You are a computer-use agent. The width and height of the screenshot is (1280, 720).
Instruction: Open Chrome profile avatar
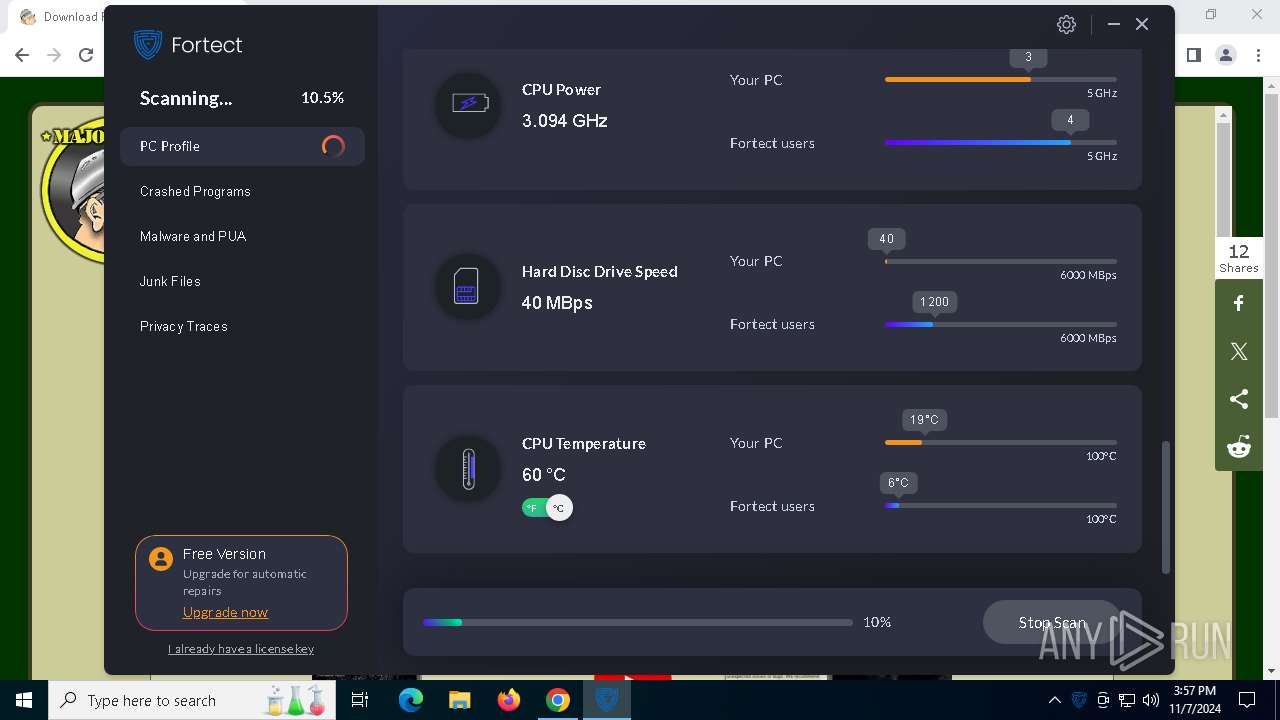click(x=1226, y=55)
